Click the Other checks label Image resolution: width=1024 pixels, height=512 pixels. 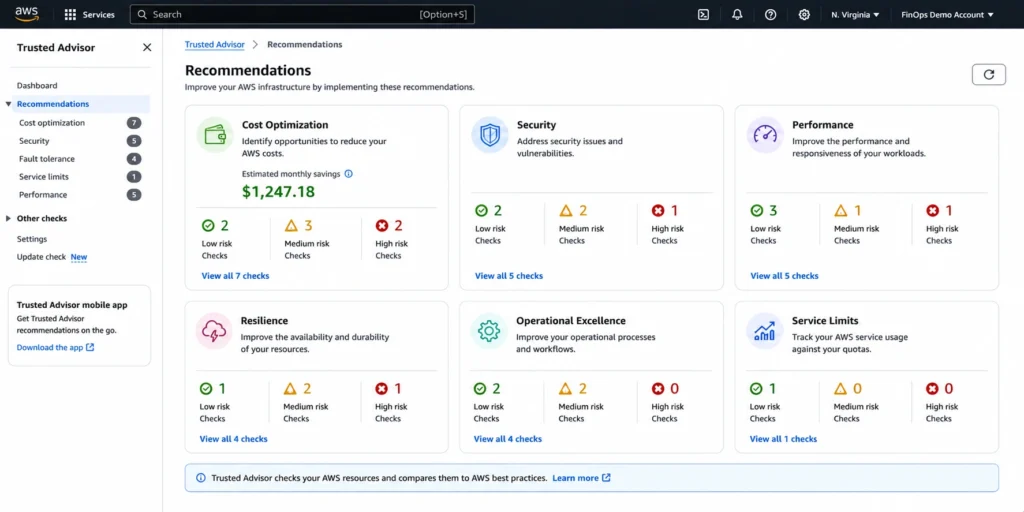coord(42,219)
